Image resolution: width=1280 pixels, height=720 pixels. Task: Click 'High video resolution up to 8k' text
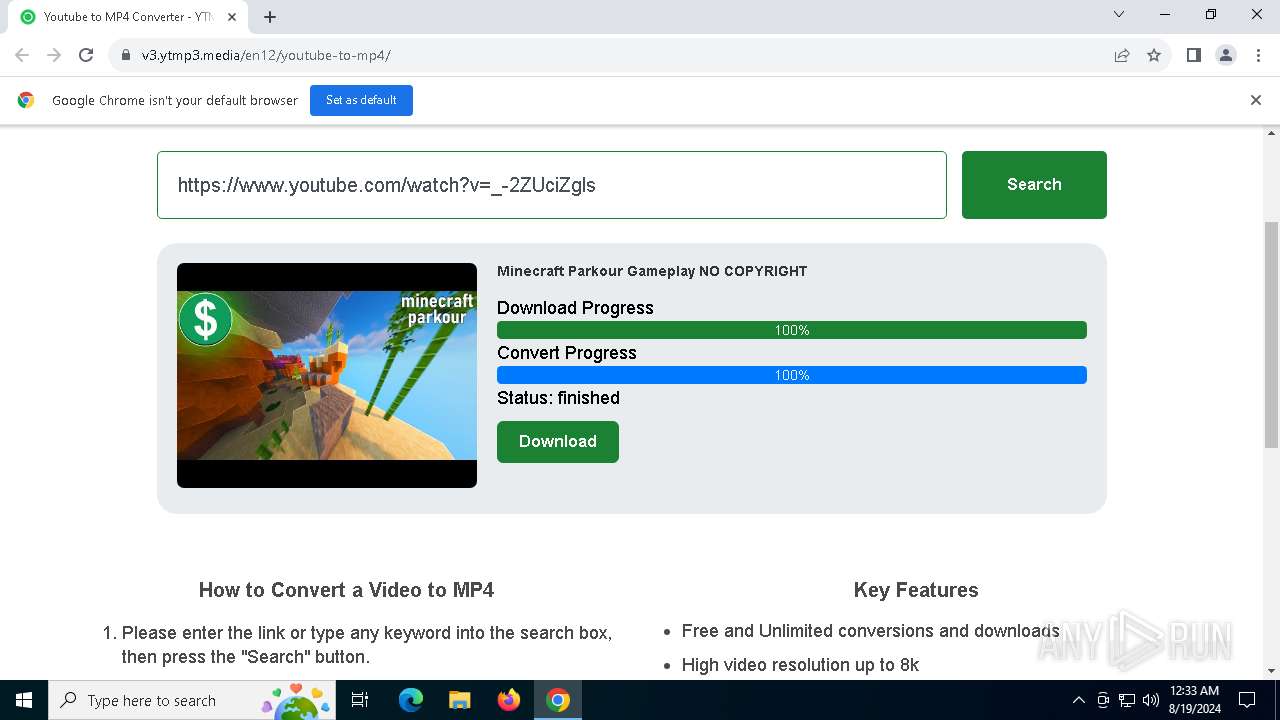tap(801, 665)
